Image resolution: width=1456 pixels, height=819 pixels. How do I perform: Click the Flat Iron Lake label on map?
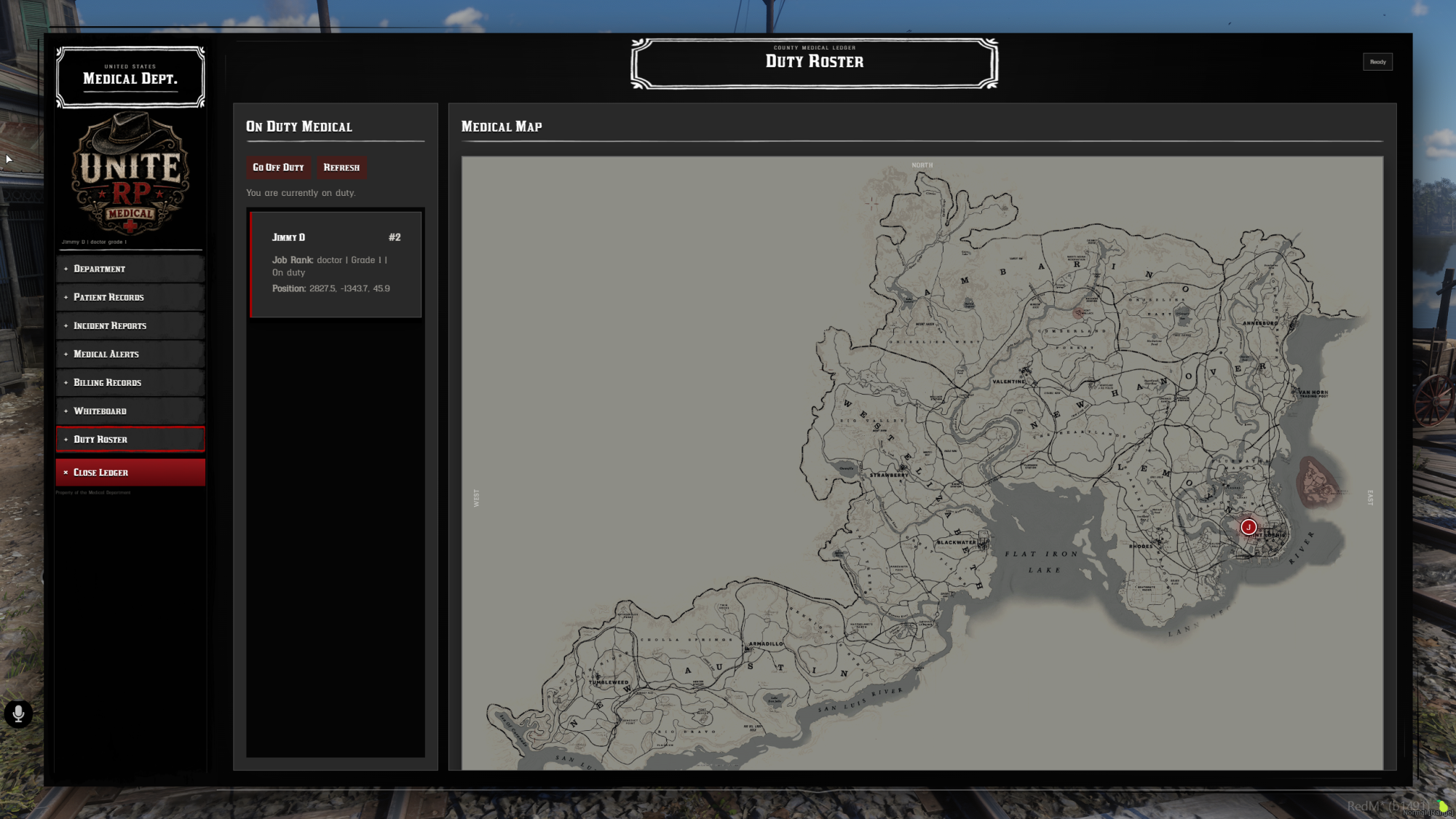tap(1042, 561)
